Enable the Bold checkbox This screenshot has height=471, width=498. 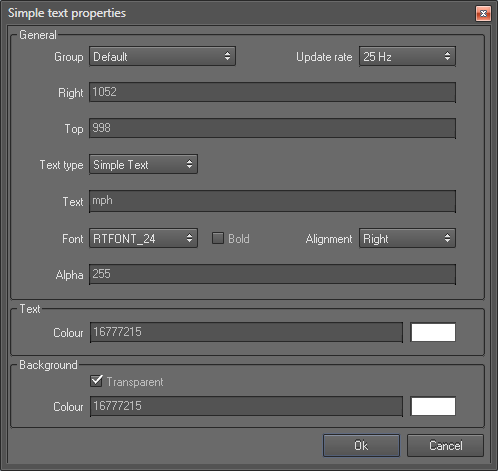218,238
